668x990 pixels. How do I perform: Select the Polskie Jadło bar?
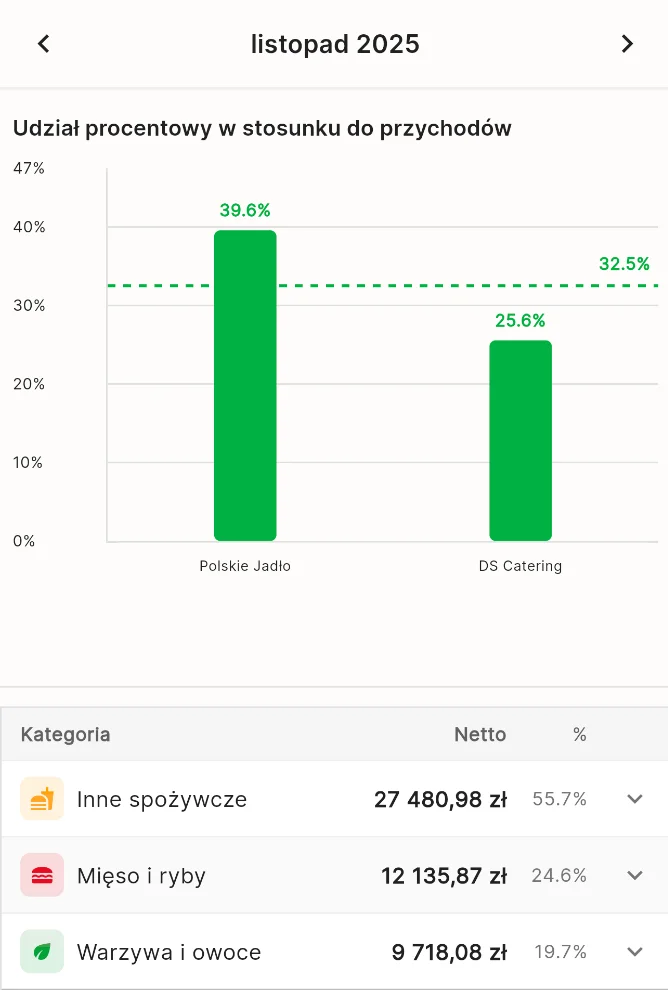[245, 385]
